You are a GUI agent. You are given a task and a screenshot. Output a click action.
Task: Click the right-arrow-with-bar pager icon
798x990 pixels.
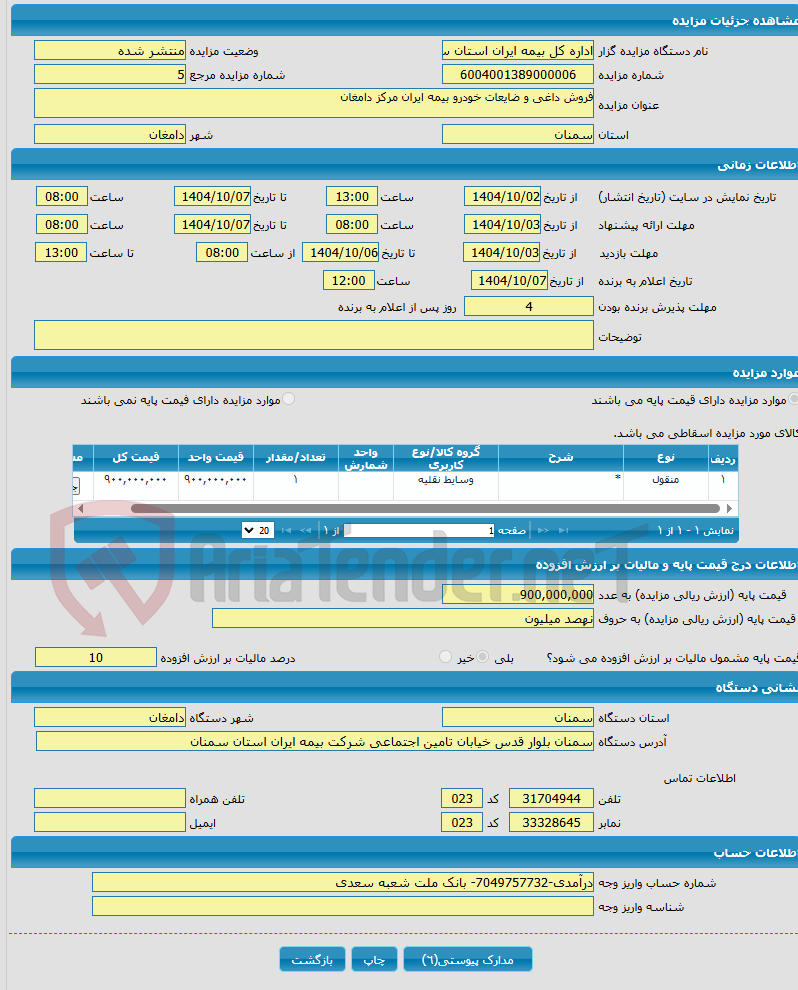coord(564,530)
